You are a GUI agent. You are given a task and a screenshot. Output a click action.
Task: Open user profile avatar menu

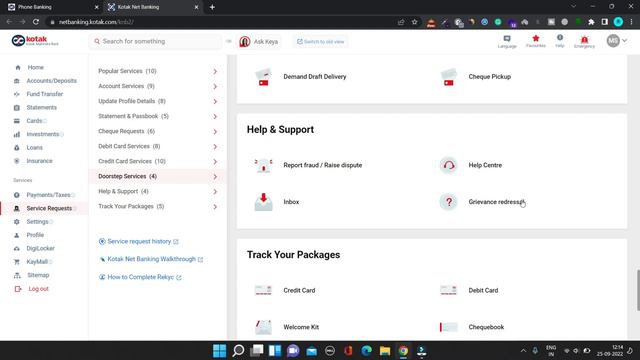point(616,41)
